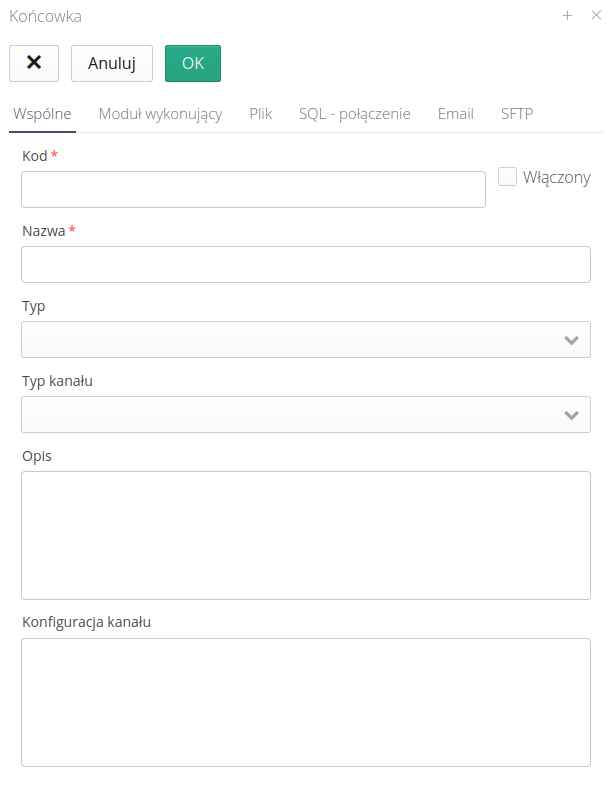Confirm with the green OK button
The image size is (611, 785).
click(193, 63)
